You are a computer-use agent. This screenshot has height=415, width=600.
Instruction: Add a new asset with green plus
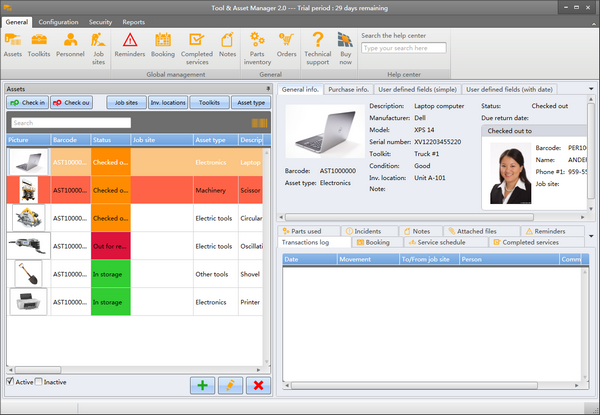click(203, 385)
